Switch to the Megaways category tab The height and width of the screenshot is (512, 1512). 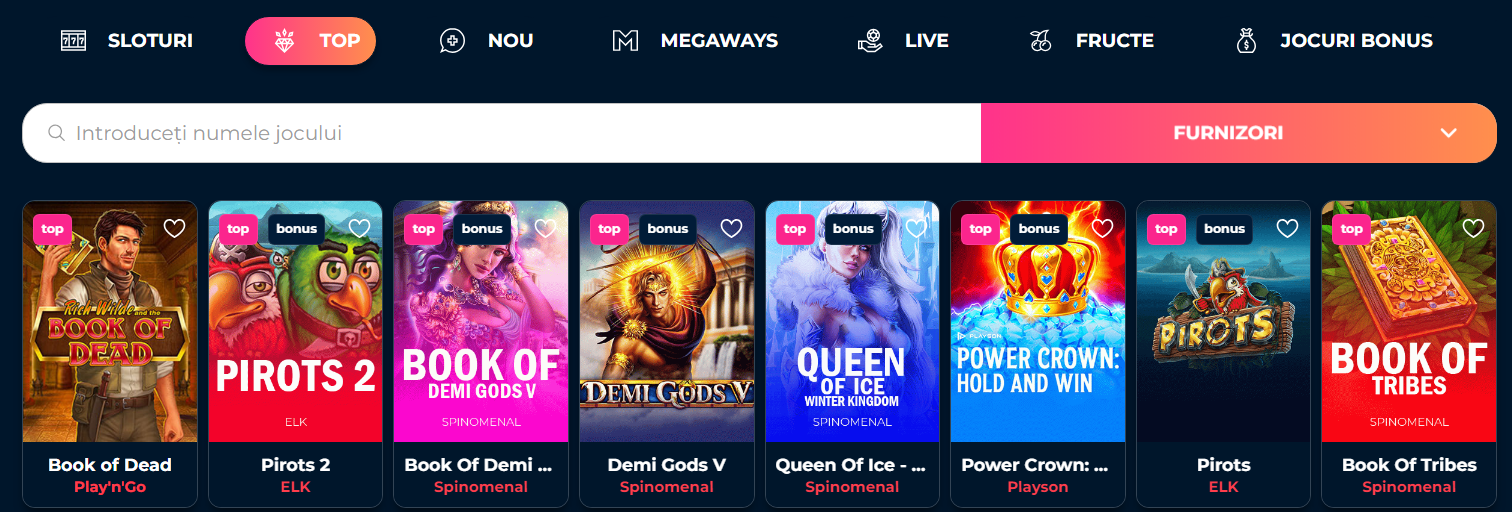pos(695,41)
